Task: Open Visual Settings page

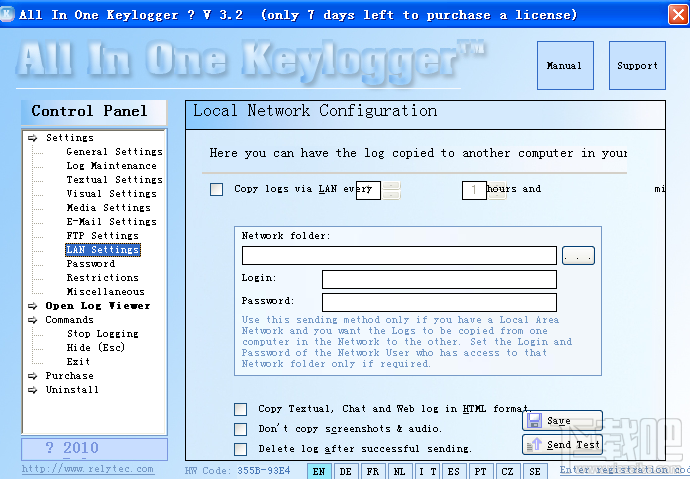Action: pyautogui.click(x=112, y=194)
